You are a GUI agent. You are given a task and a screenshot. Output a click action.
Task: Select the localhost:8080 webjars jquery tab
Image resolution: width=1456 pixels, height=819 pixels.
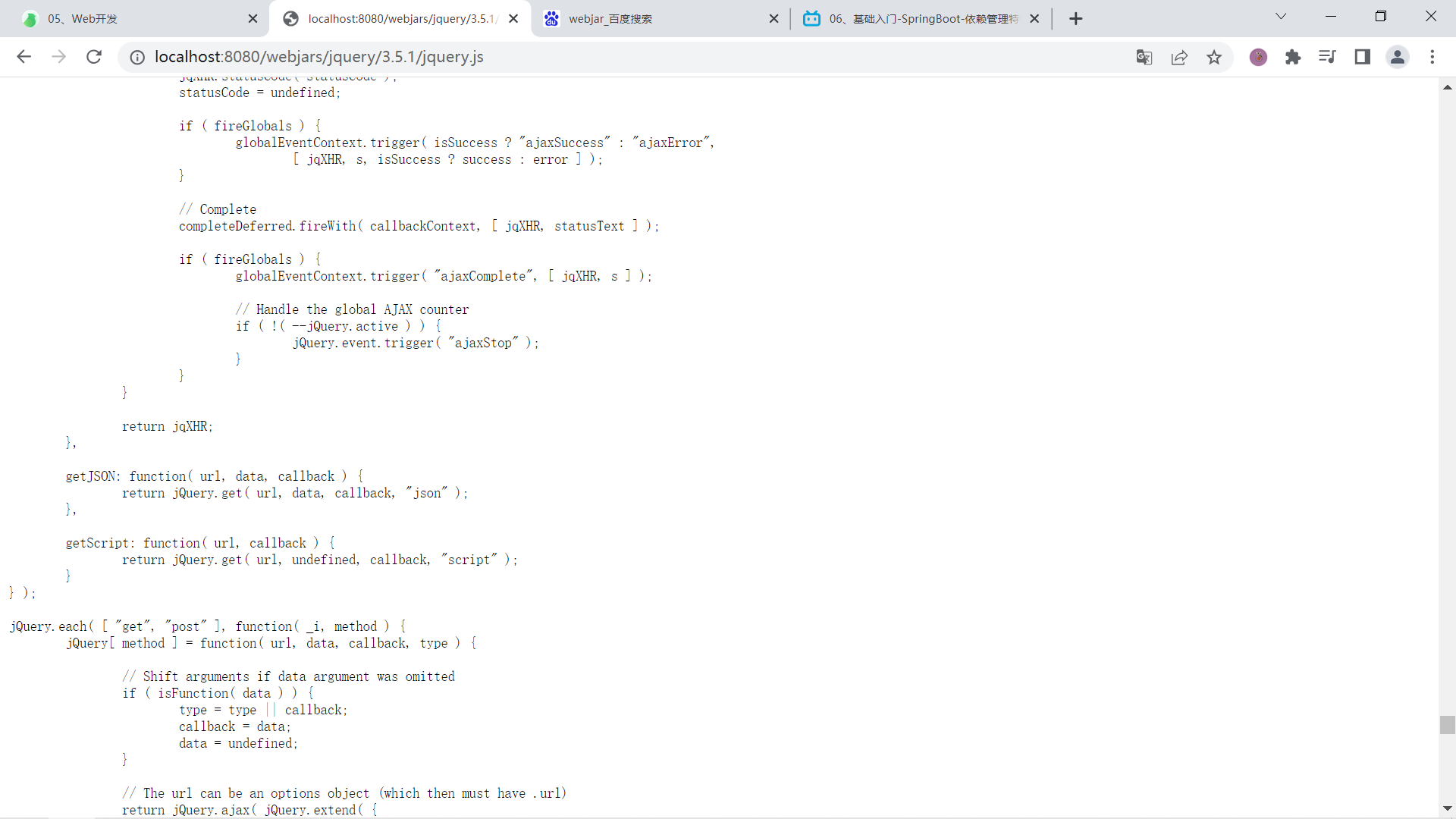pos(400,19)
